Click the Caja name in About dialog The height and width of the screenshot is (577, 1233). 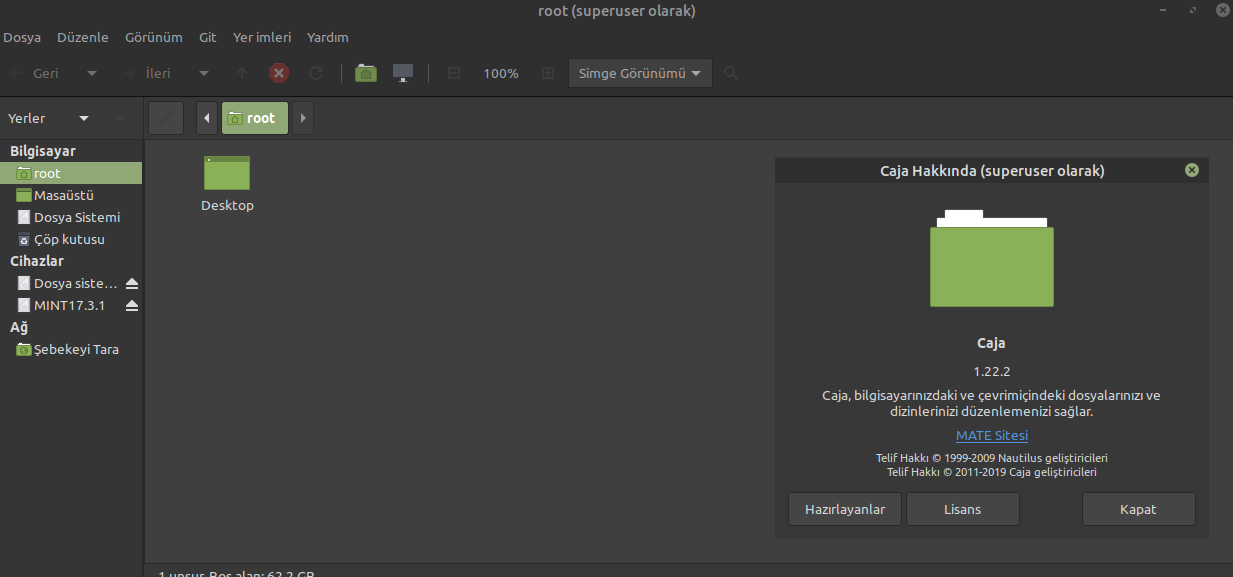(x=991, y=343)
